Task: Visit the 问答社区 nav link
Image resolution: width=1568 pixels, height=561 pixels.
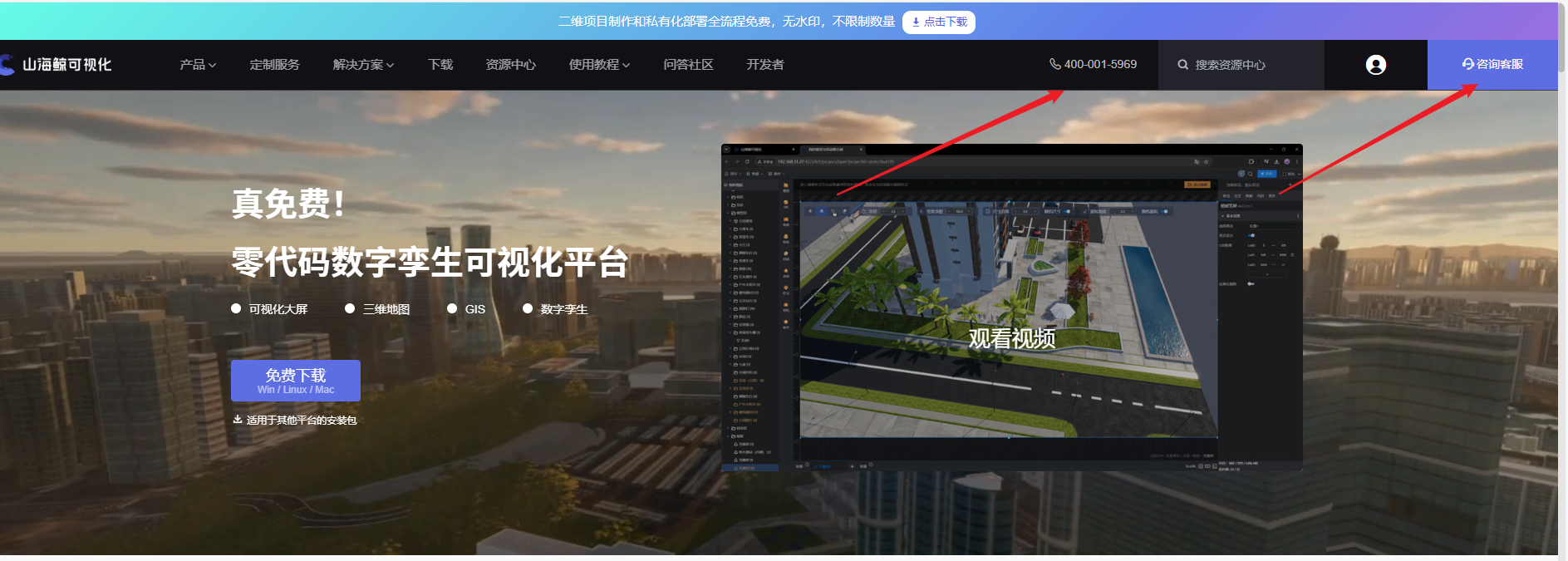Action: (x=688, y=65)
